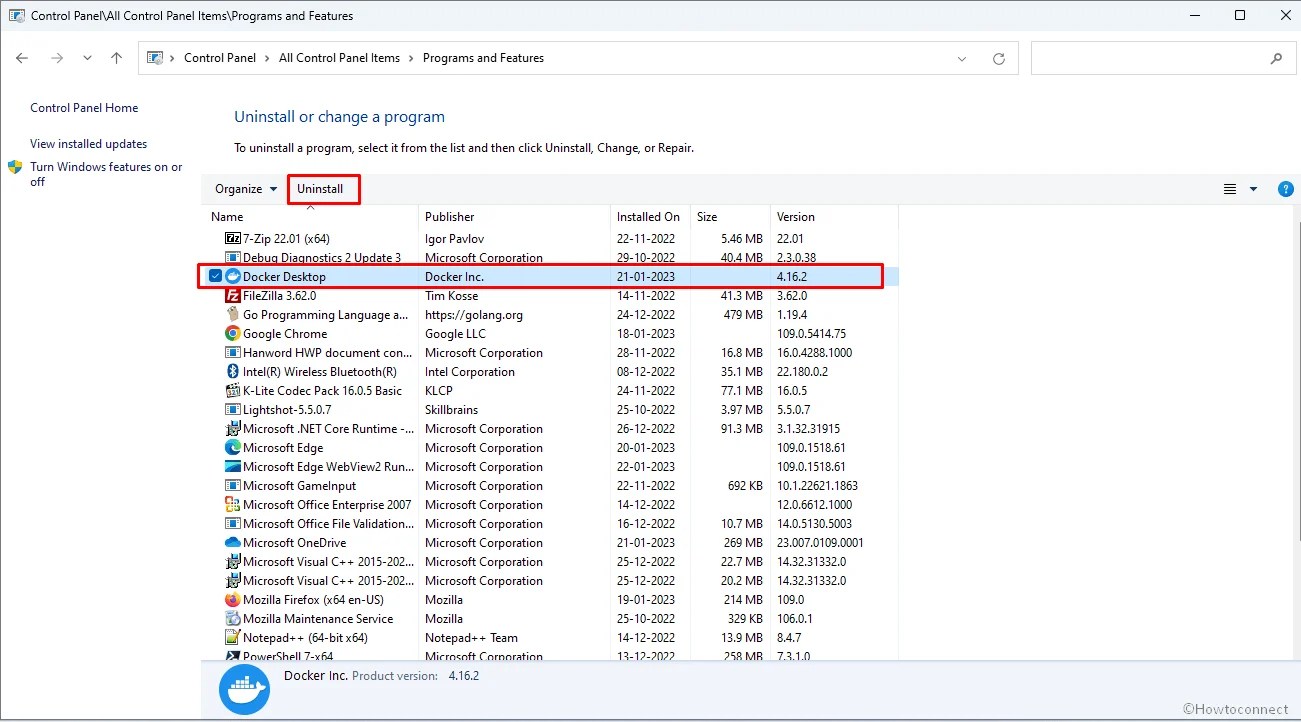Uncheck the Docker Desktop checkbox
Viewport: 1301px width, 722px height.
(215, 276)
